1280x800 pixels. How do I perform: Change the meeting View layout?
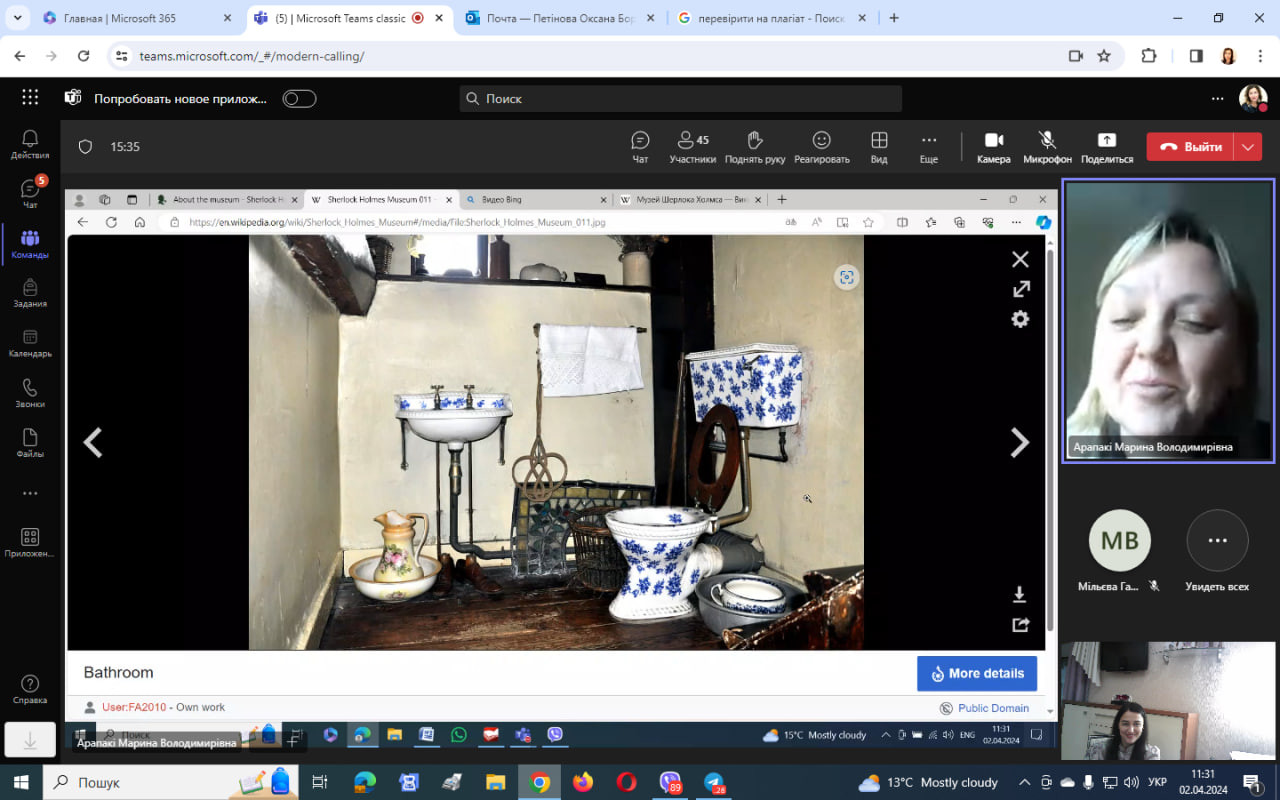[879, 146]
